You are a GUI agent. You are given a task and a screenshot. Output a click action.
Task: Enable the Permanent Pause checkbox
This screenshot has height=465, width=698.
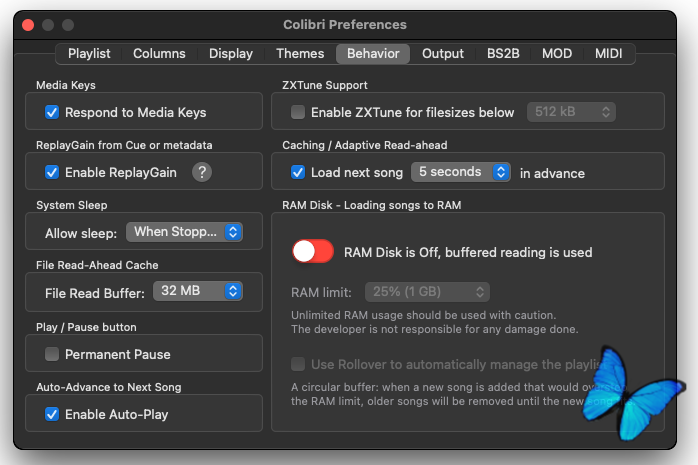click(x=52, y=354)
